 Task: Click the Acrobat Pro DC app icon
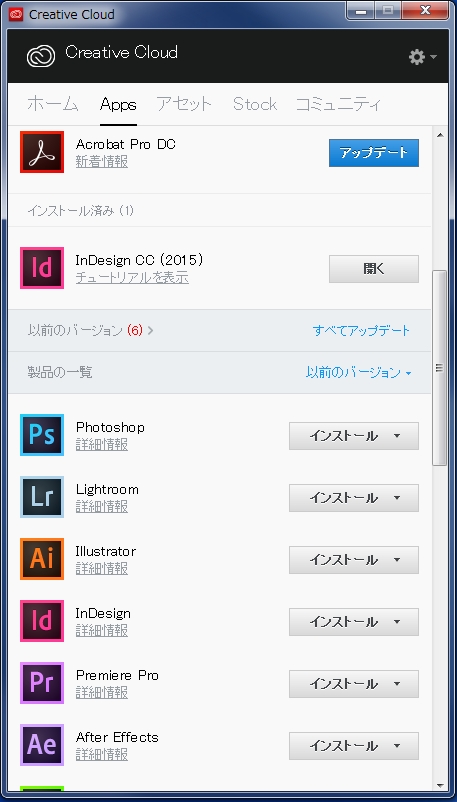click(42, 152)
